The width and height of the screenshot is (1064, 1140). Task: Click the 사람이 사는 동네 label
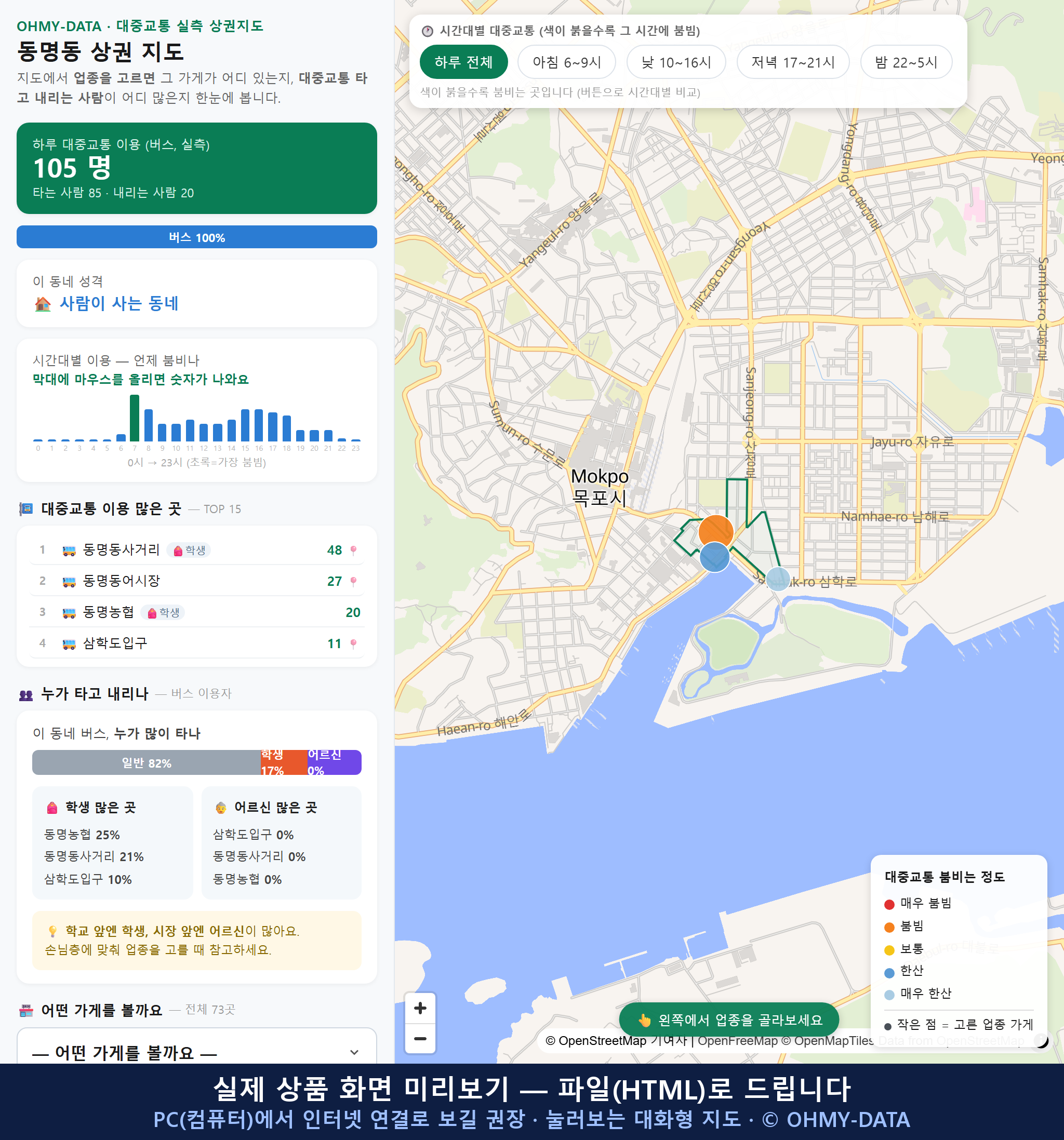pyautogui.click(x=119, y=303)
